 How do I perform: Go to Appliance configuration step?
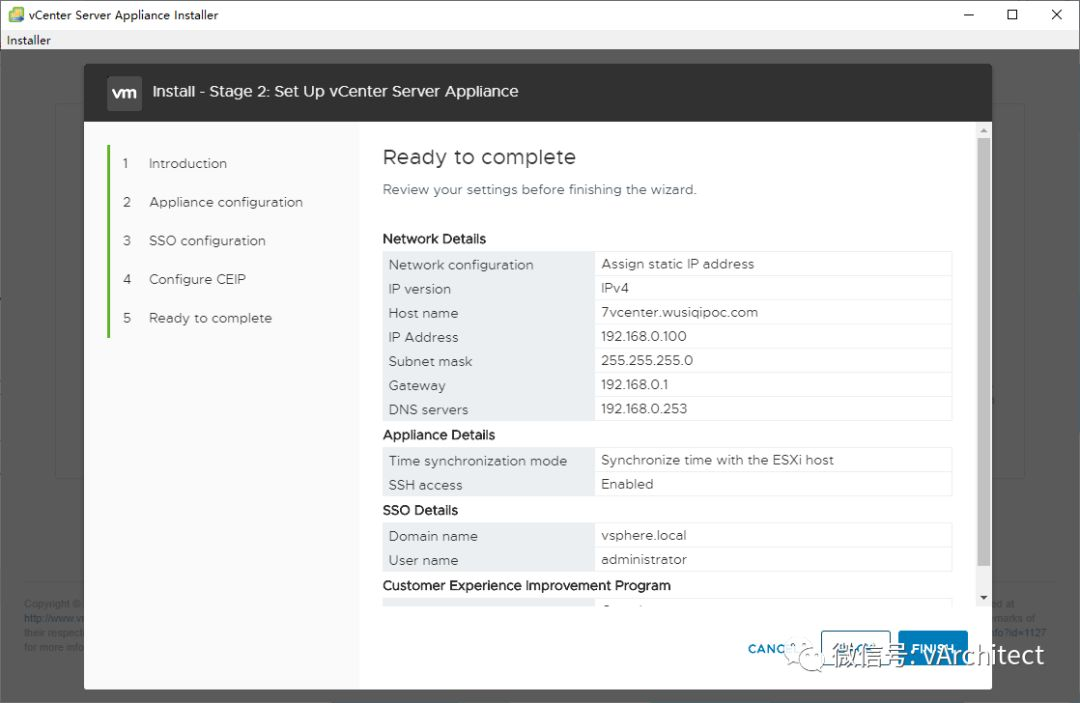[225, 202]
